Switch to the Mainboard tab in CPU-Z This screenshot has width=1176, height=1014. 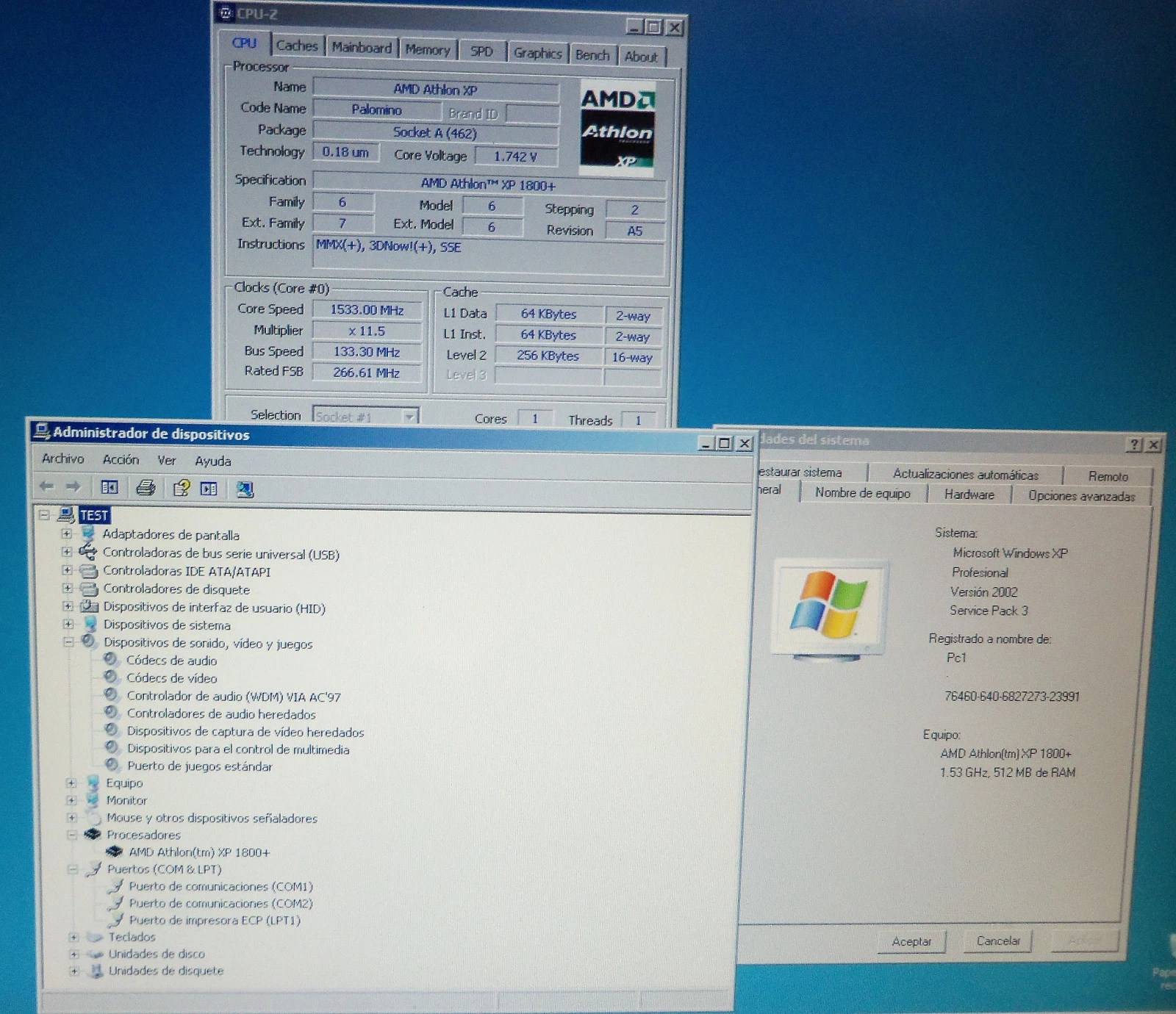click(x=362, y=48)
